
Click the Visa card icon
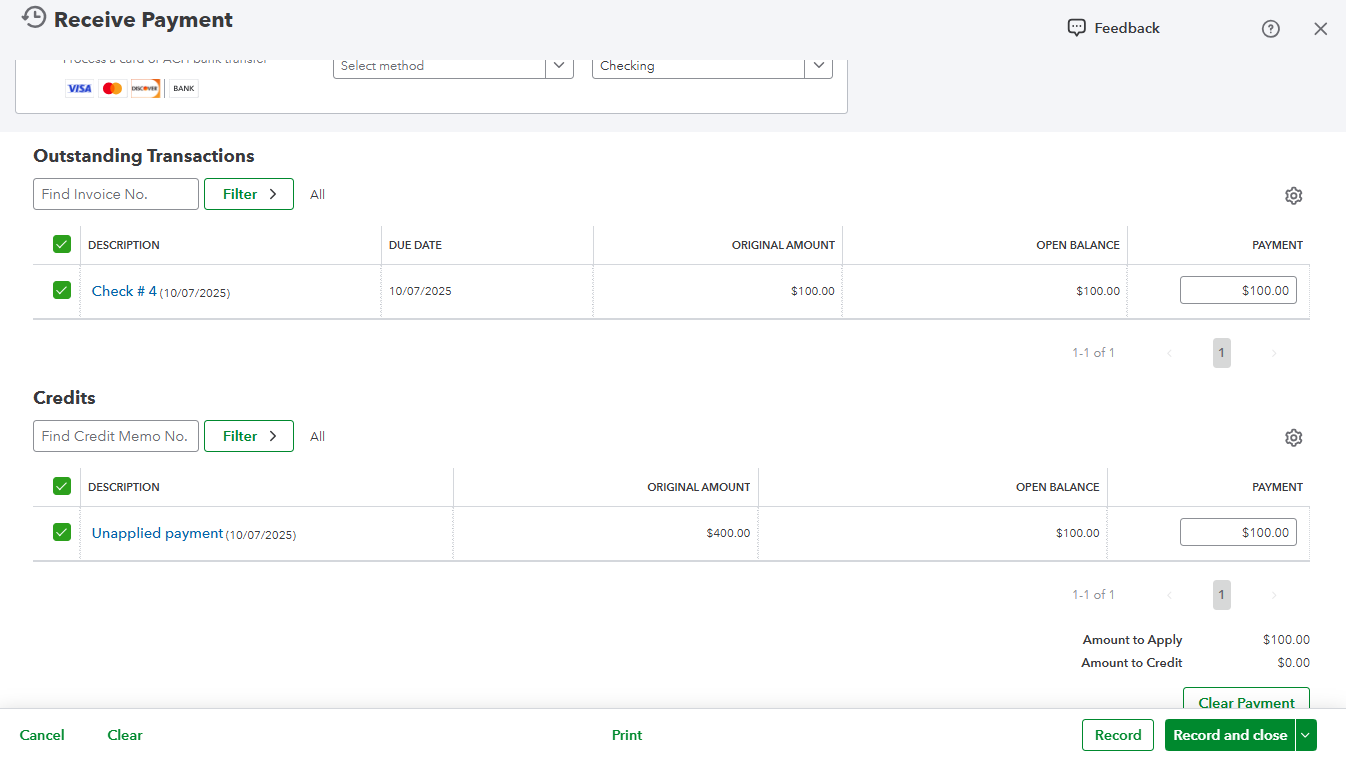coord(80,88)
